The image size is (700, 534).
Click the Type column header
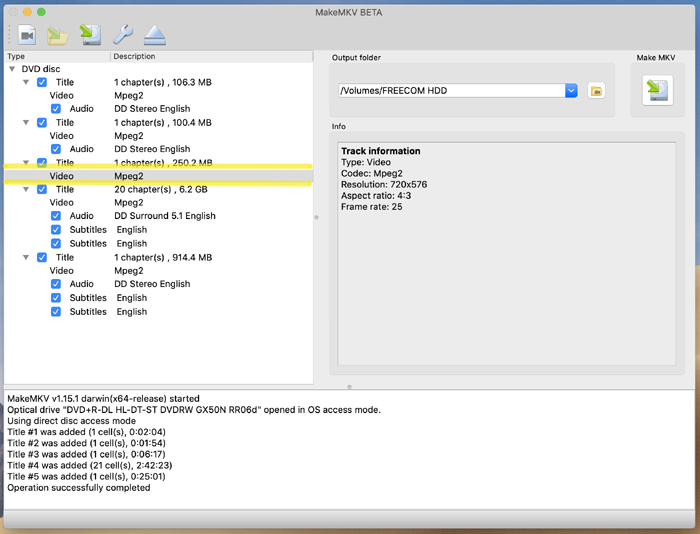57,56
